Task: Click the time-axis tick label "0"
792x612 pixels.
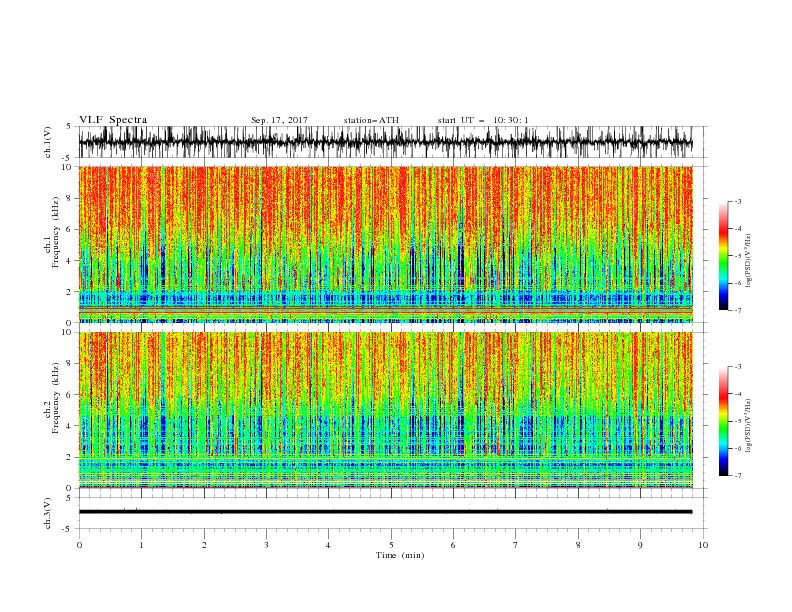Action: pos(79,545)
